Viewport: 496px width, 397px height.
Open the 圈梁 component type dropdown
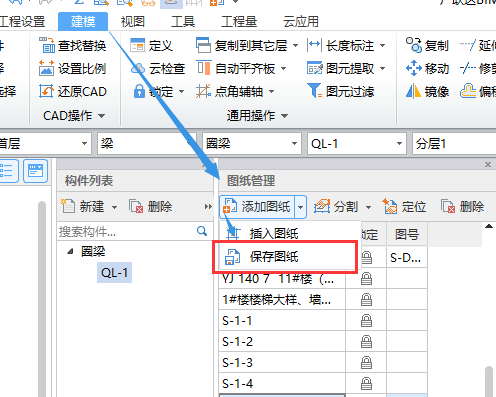pyautogui.click(x=294, y=144)
